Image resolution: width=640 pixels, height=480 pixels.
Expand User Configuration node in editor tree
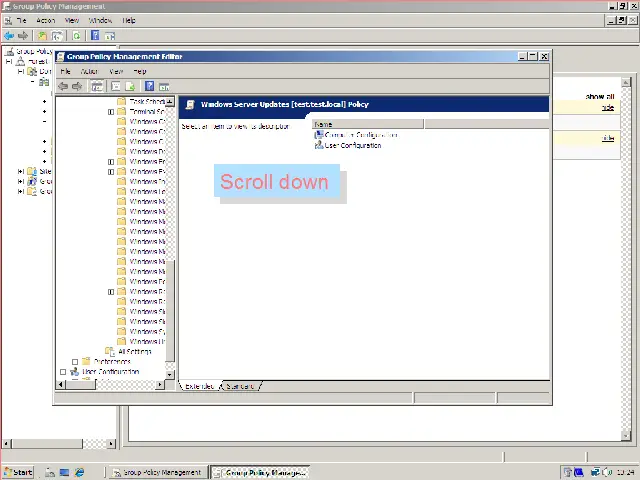pos(63,372)
